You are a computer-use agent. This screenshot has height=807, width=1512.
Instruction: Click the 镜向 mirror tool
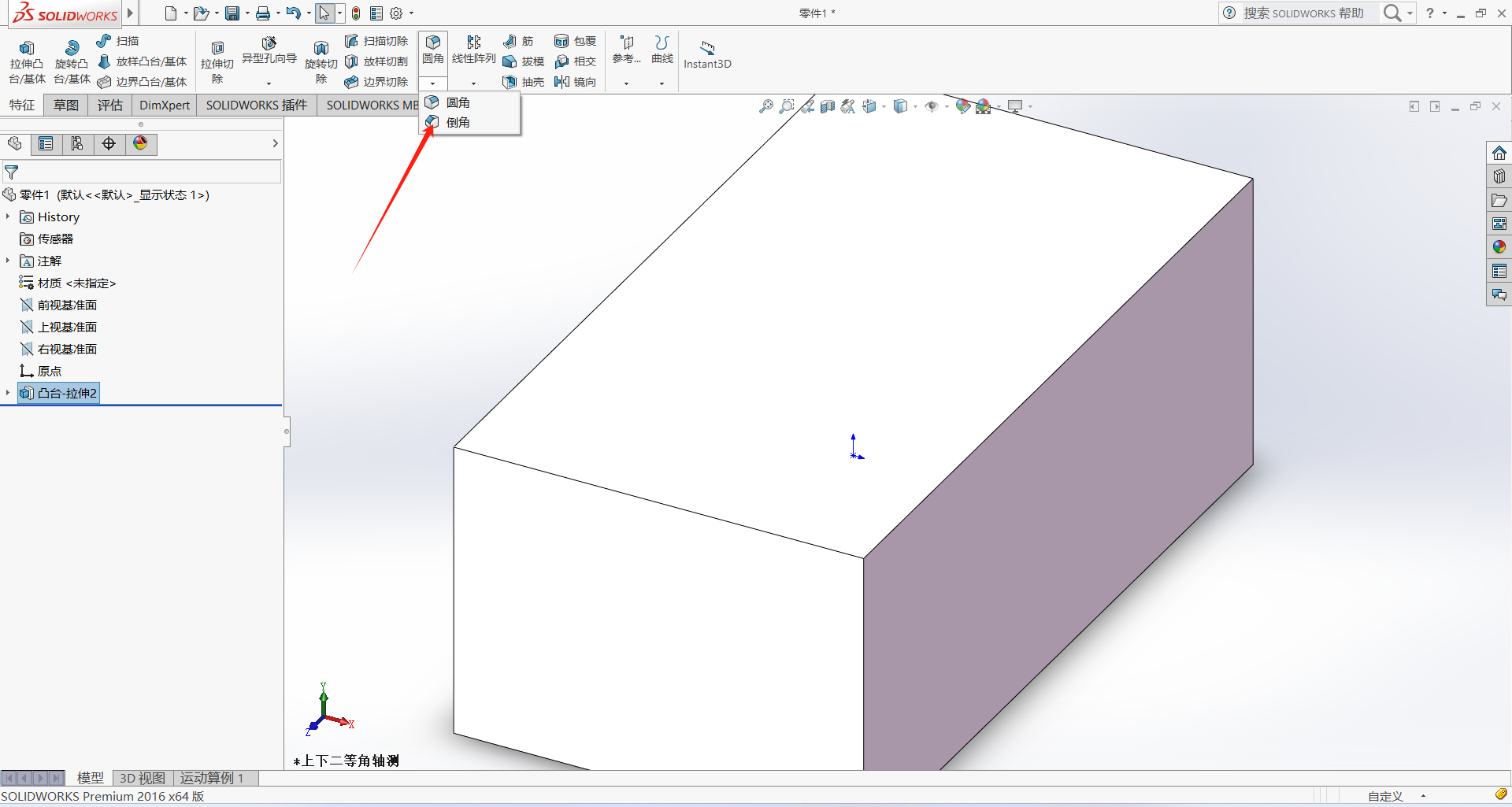[576, 82]
